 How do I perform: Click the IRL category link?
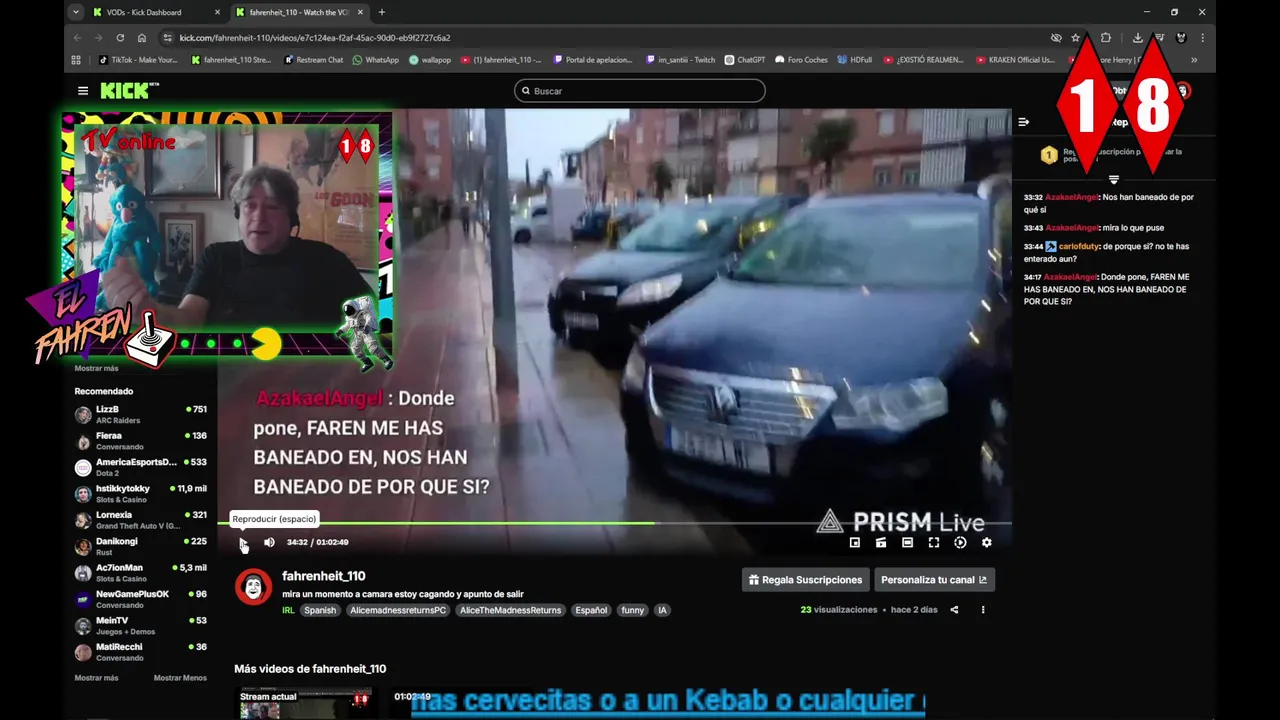point(288,610)
